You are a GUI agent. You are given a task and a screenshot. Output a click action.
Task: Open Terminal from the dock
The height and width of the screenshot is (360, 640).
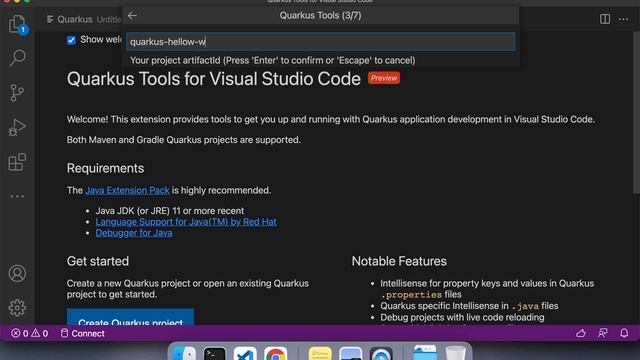pyautogui.click(x=214, y=353)
